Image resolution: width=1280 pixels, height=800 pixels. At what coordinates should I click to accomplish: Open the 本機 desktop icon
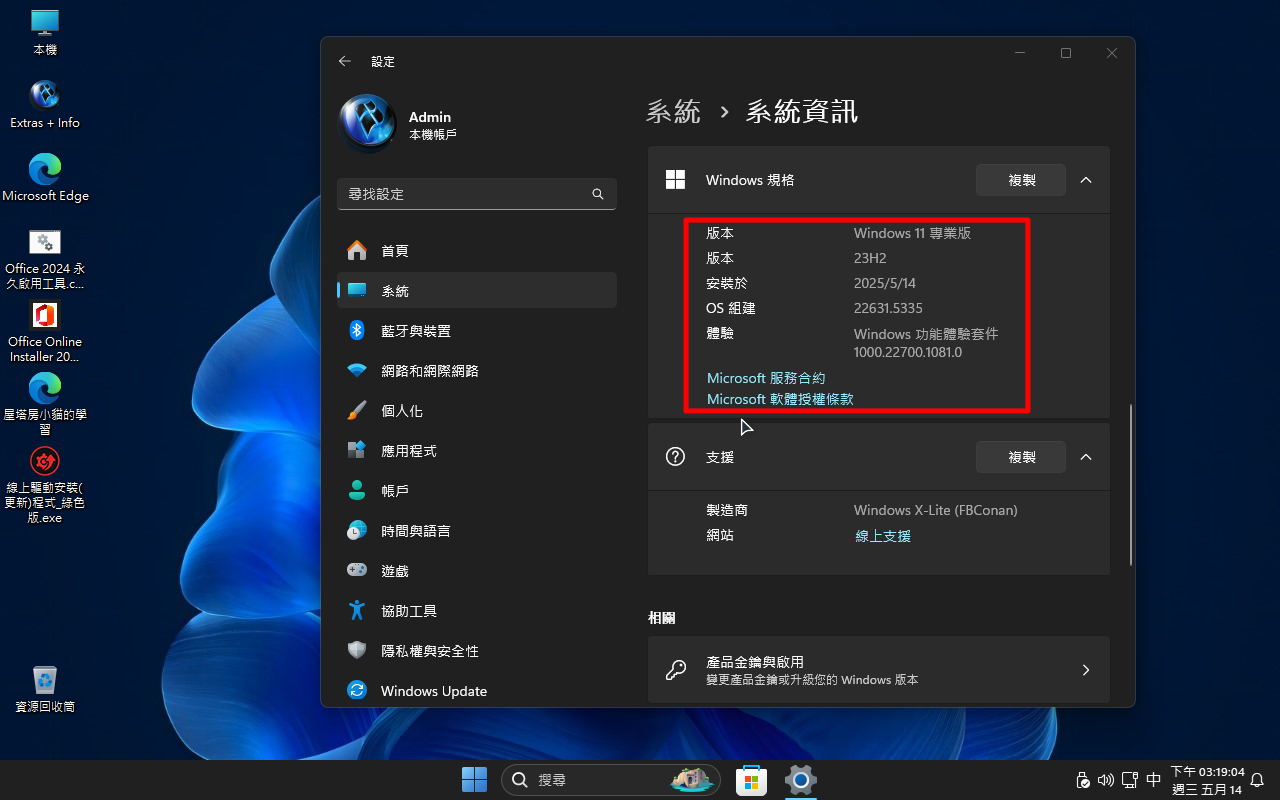click(45, 31)
